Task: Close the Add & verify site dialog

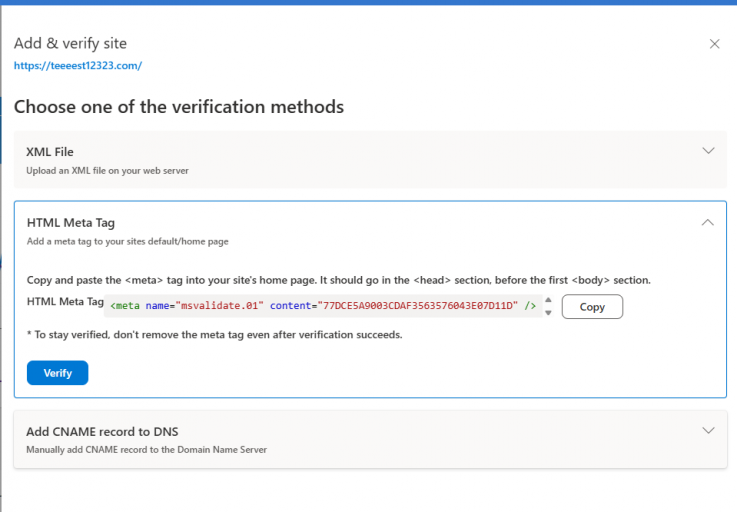Action: (x=714, y=44)
